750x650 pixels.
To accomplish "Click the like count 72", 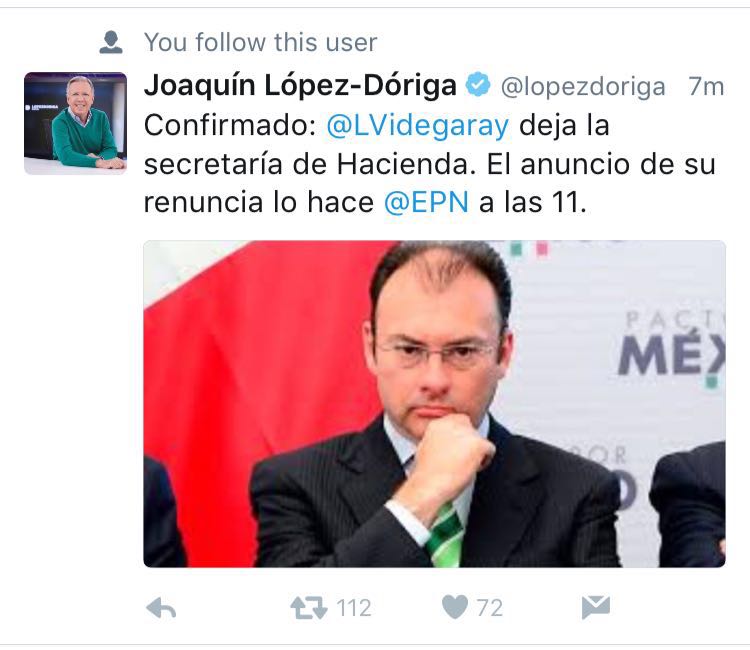I will tap(490, 608).
